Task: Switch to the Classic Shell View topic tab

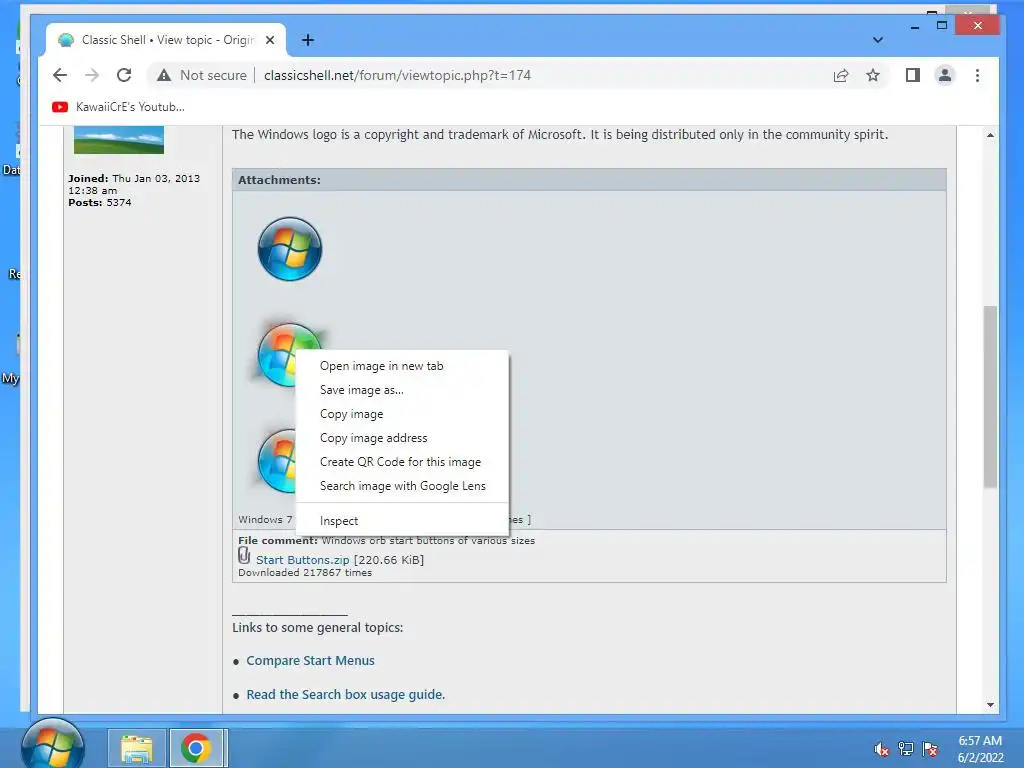Action: 166,40
